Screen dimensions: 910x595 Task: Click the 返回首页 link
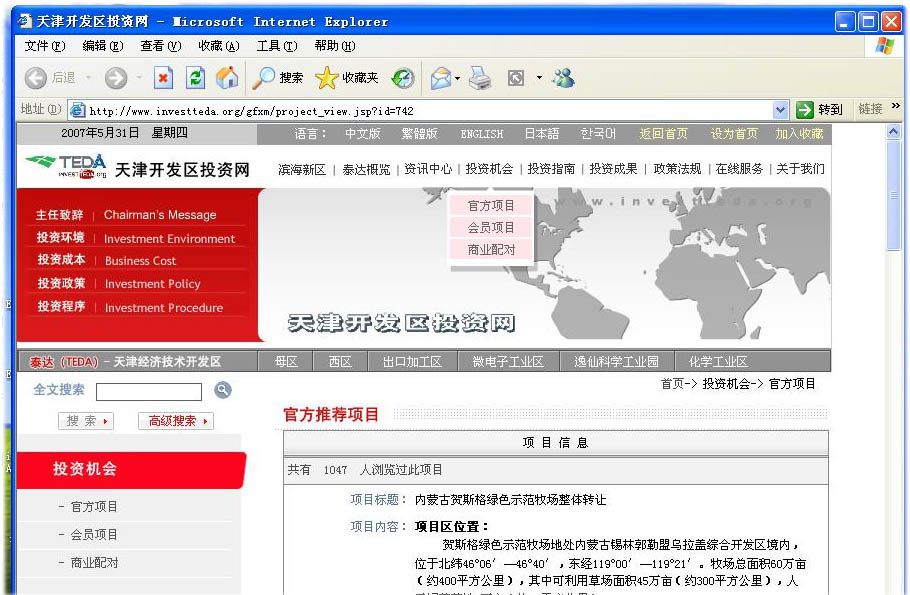[x=663, y=134]
